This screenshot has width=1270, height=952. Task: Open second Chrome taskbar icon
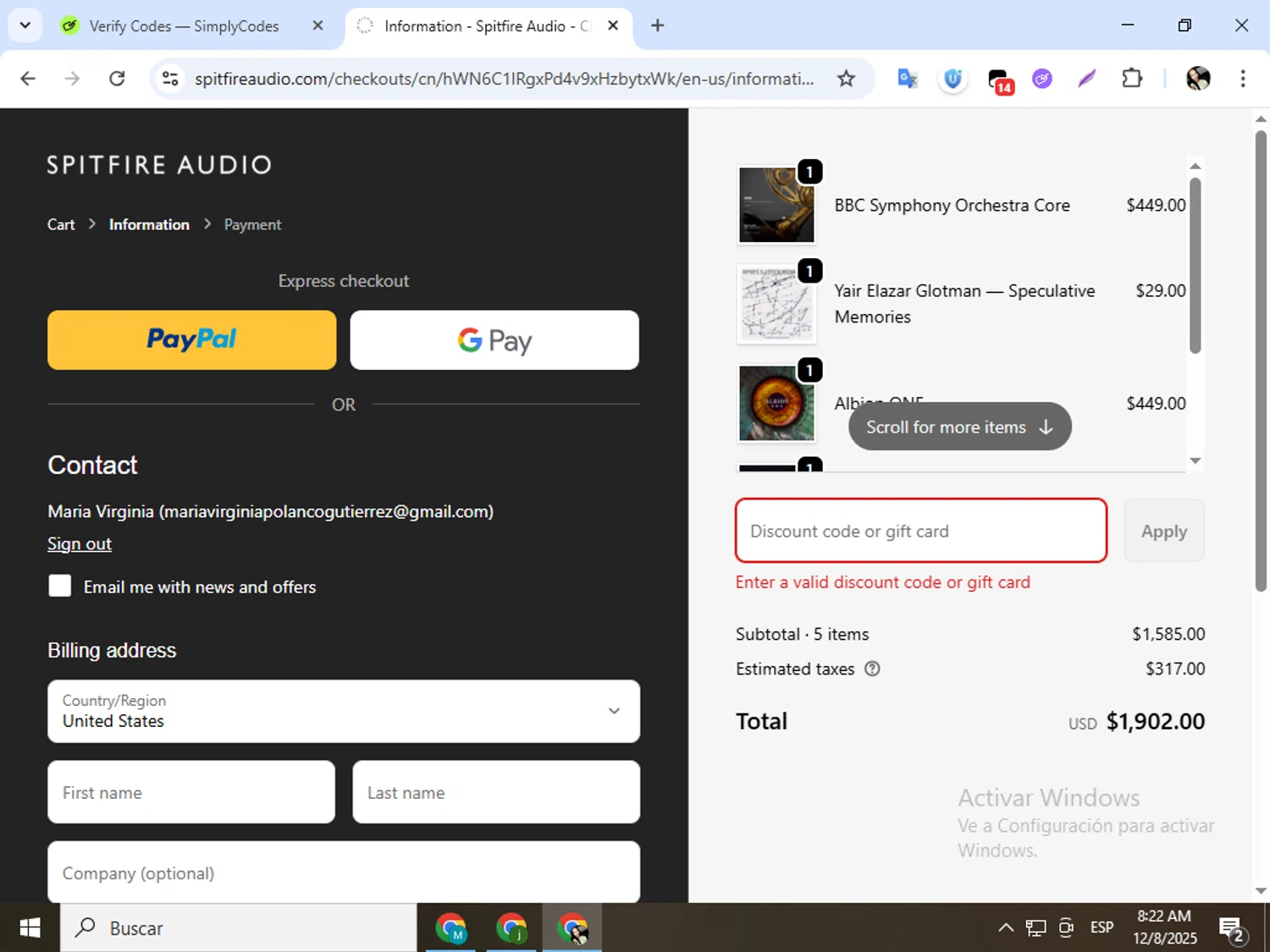511,928
